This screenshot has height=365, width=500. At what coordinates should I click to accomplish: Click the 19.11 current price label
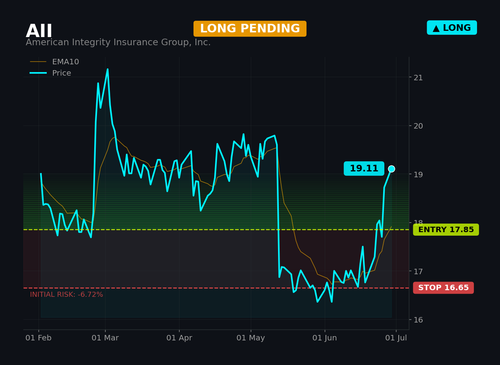coord(364,168)
